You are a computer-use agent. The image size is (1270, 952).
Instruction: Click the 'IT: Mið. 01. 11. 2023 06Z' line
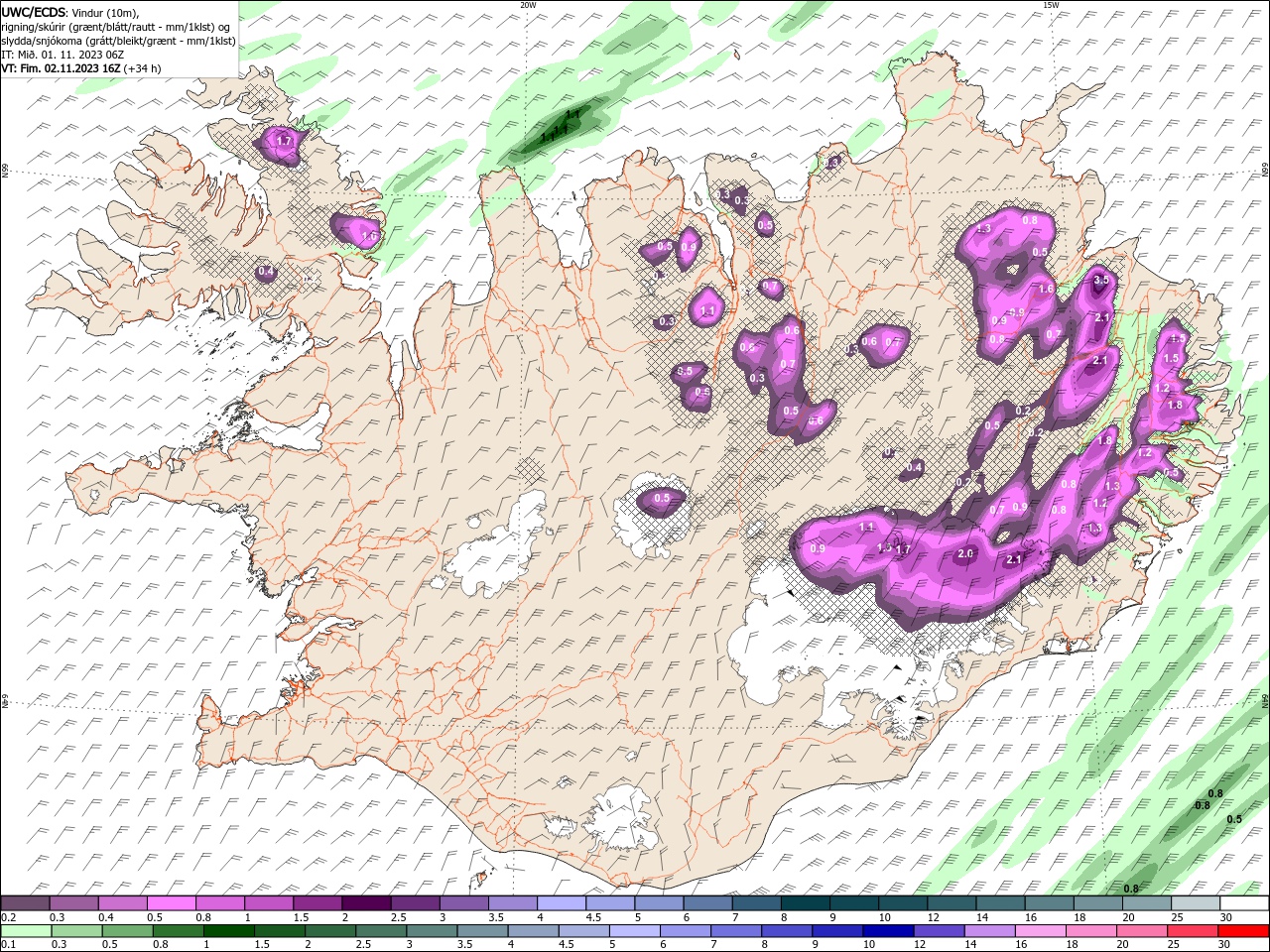pyautogui.click(x=62, y=55)
